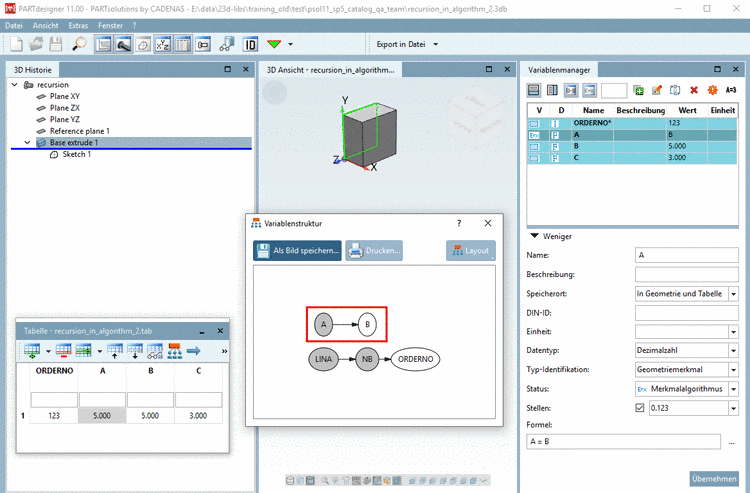The image size is (750, 493).
Task: Open the Typ-Identifikation dropdown
Action: pyautogui.click(x=733, y=370)
